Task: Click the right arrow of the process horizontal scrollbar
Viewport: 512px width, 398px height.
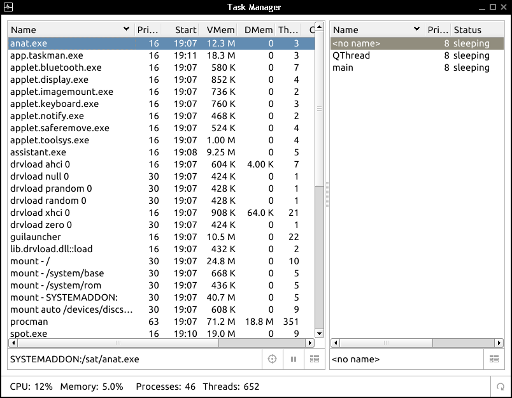Action: click(310, 343)
